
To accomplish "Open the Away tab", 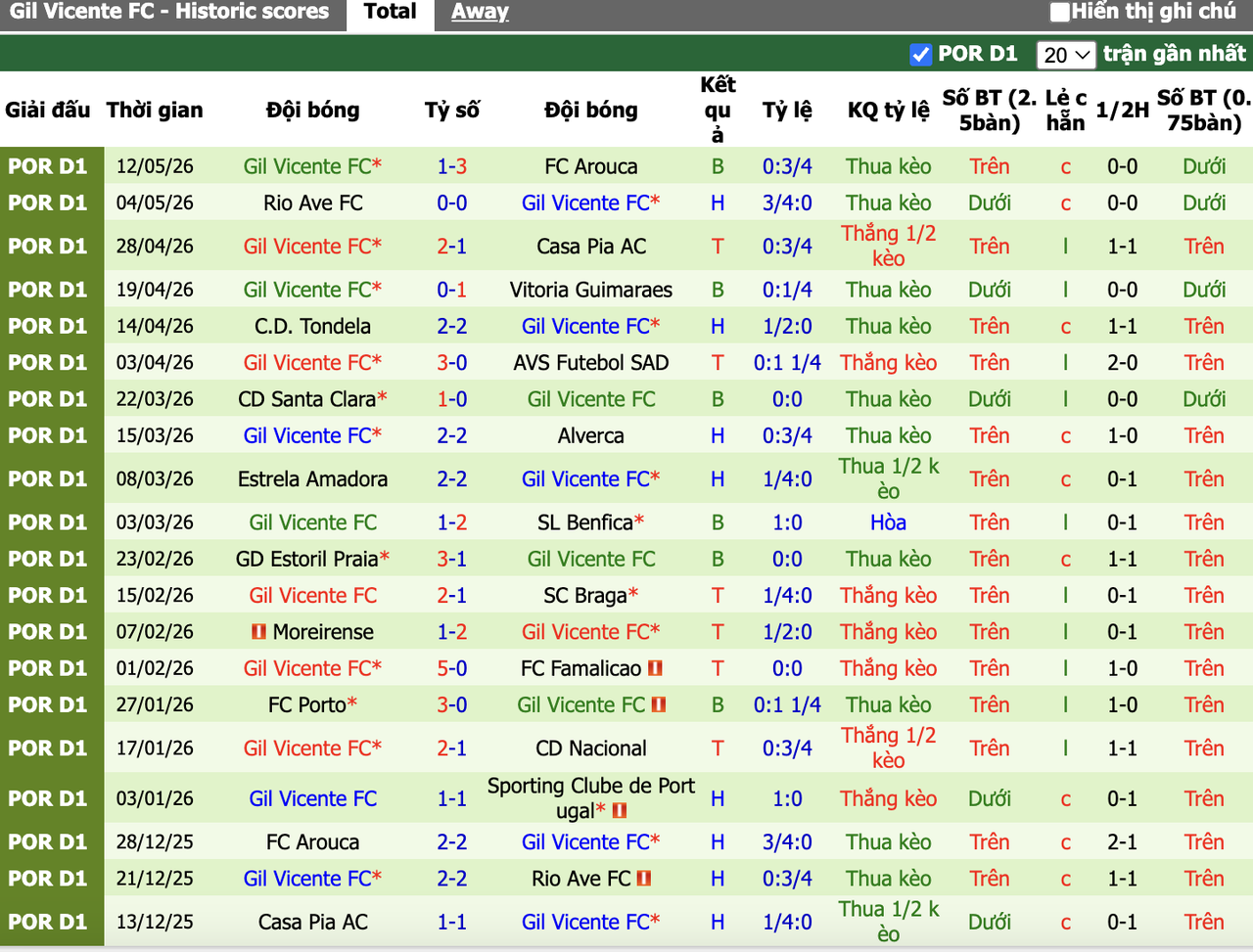I will 480,13.
